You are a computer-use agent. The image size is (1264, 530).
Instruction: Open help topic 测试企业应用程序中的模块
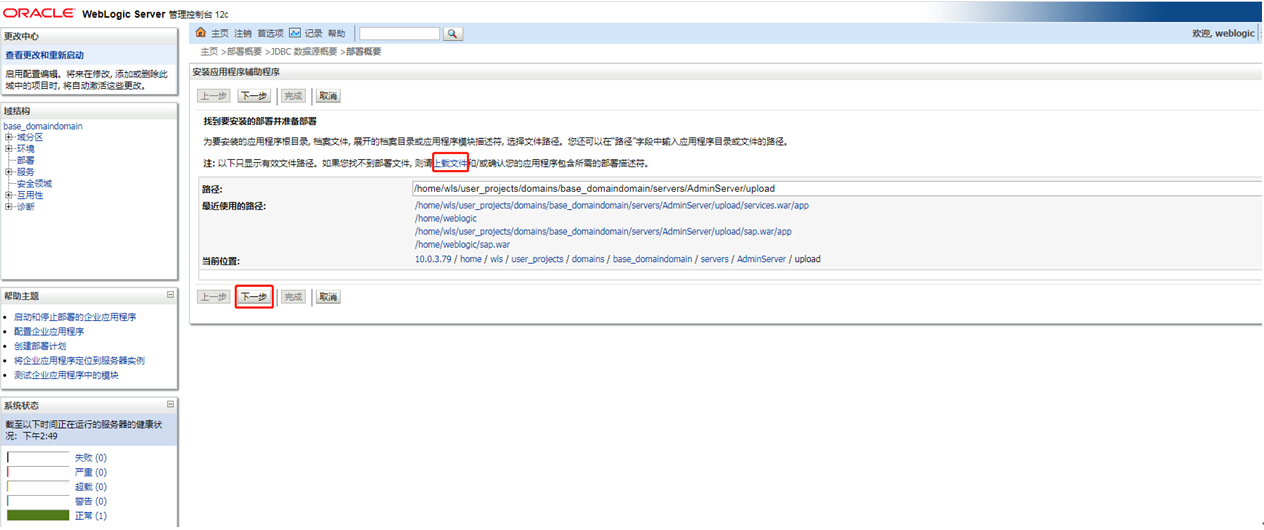66,375
